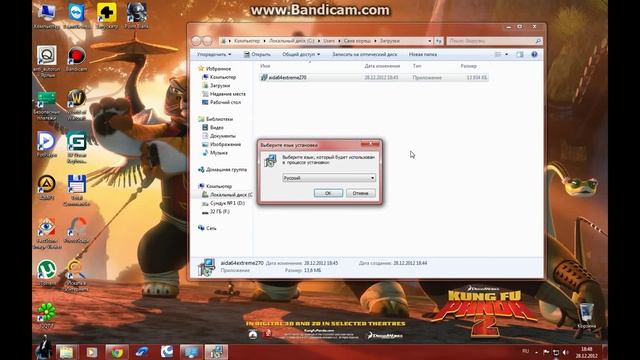Click the help icon in Explorer toolbar

[534, 54]
